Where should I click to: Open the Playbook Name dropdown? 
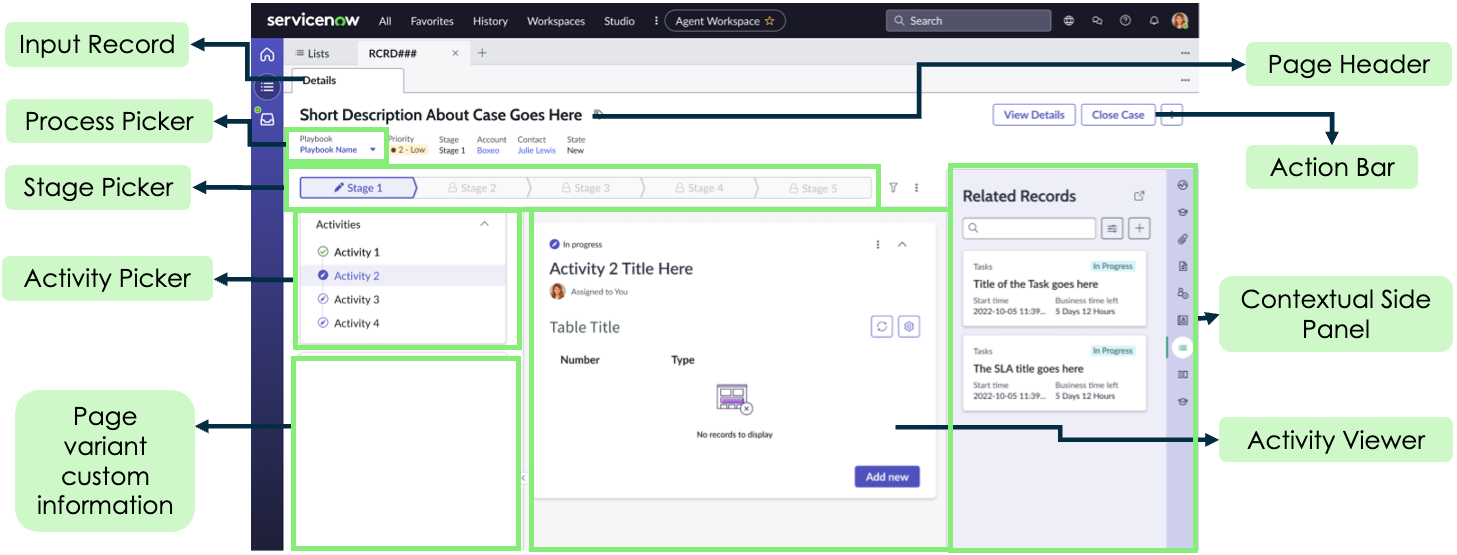[x=338, y=150]
